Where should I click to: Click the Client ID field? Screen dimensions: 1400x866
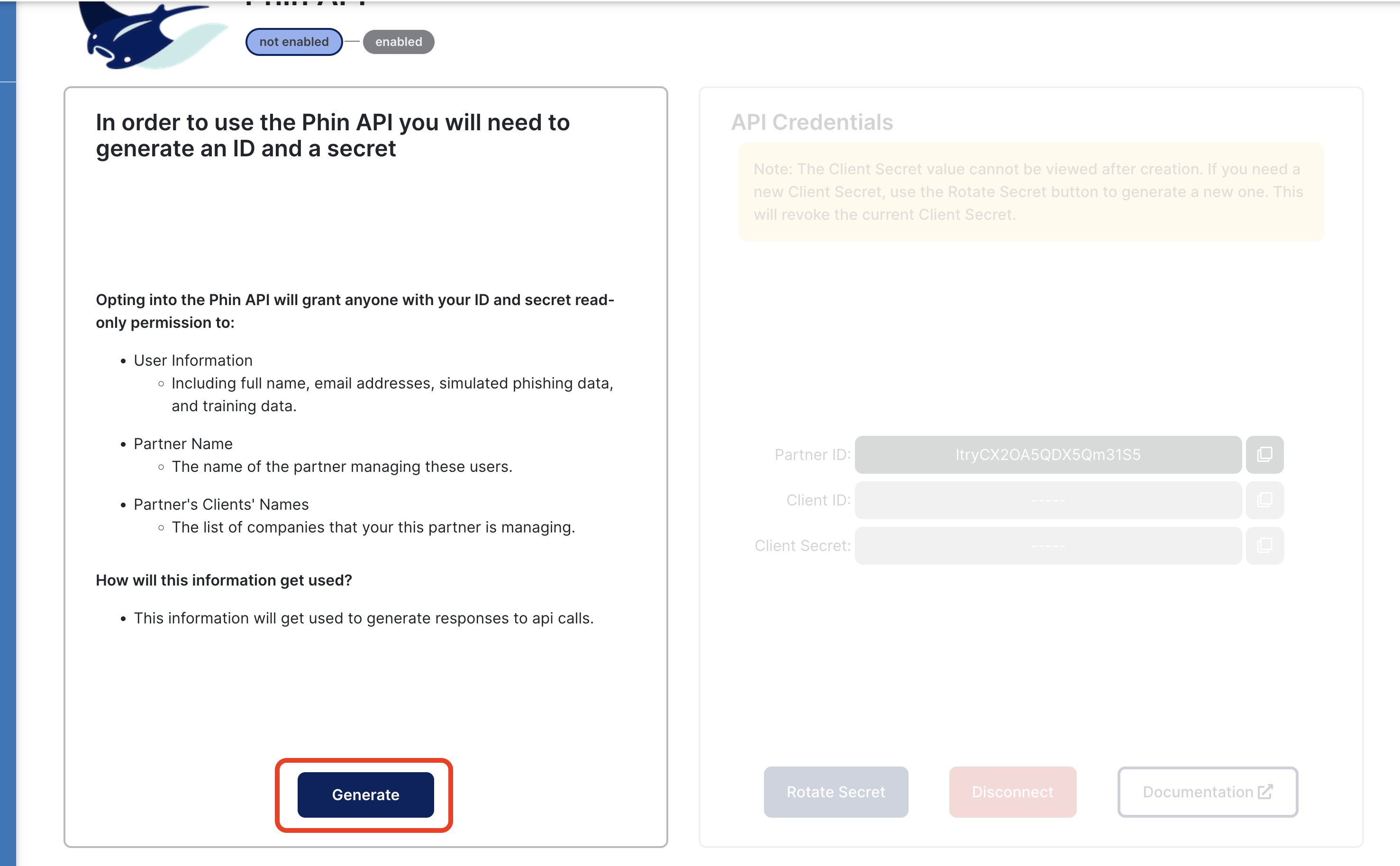pos(1048,500)
